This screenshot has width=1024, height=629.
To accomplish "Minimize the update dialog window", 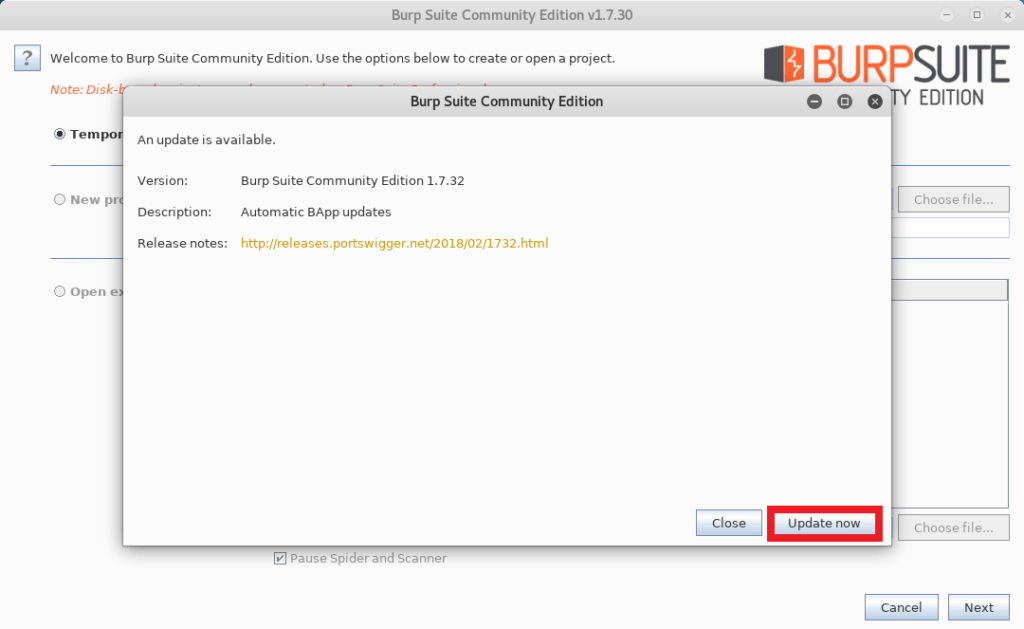I will click(x=814, y=101).
